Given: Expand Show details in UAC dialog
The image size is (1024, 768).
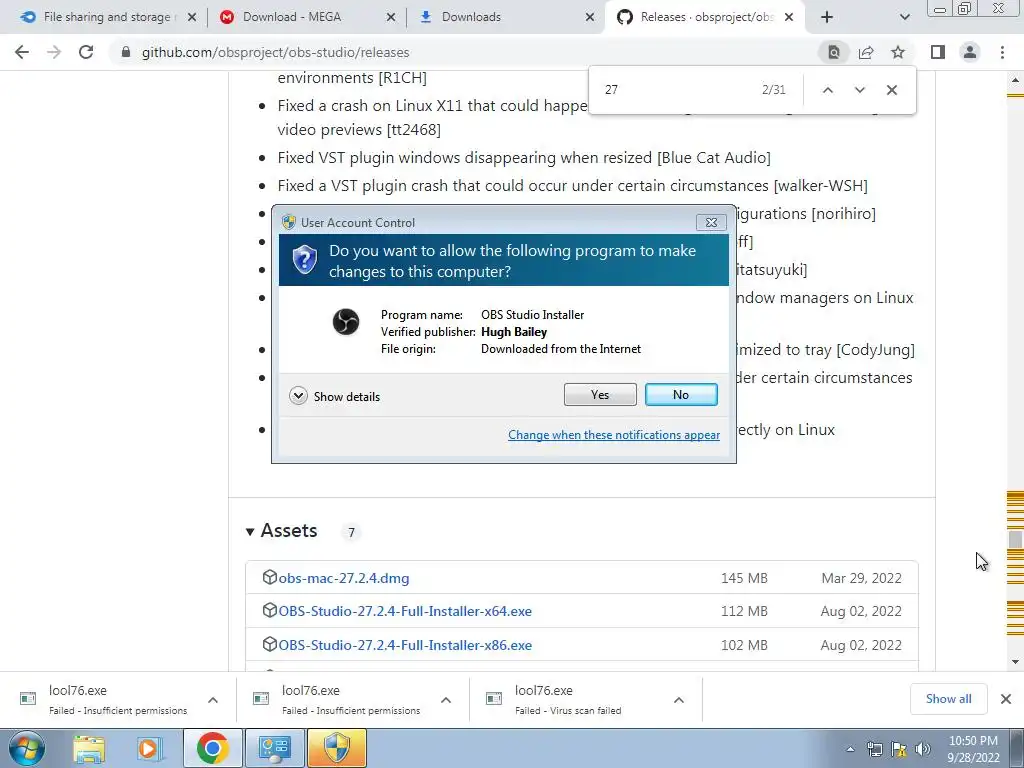Looking at the screenshot, I should (334, 396).
